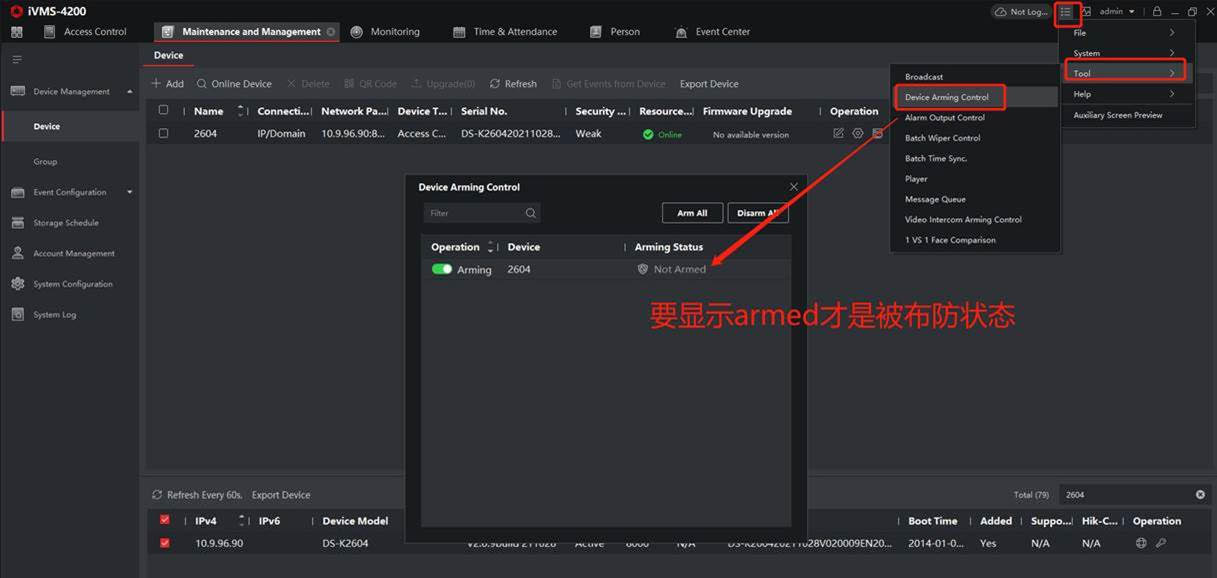Expand the Event Configuration section
The height and width of the screenshot is (578, 1217).
[129, 192]
